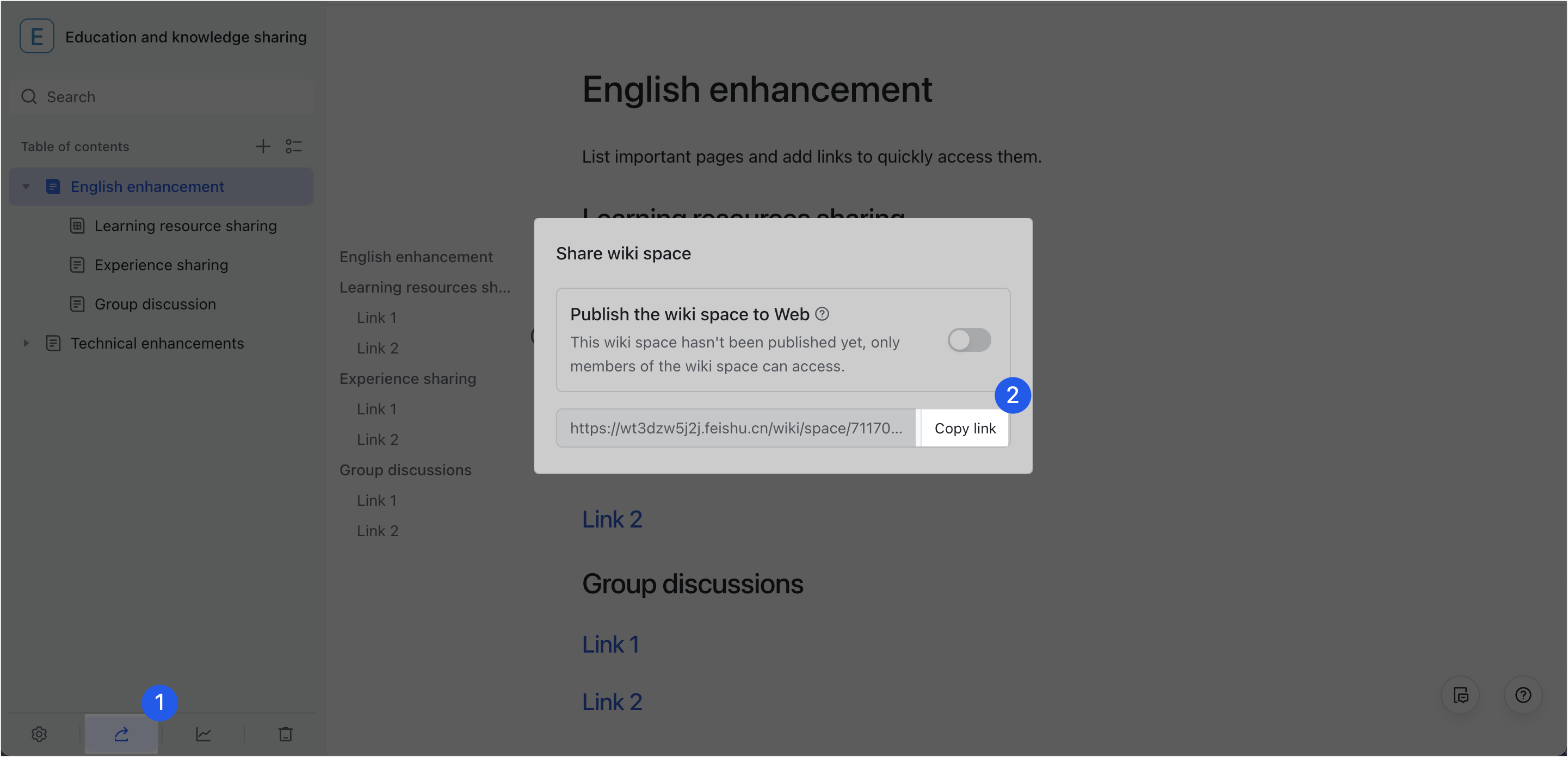Click the help question mark button
Viewport: 1568px width, 757px height.
[1523, 695]
